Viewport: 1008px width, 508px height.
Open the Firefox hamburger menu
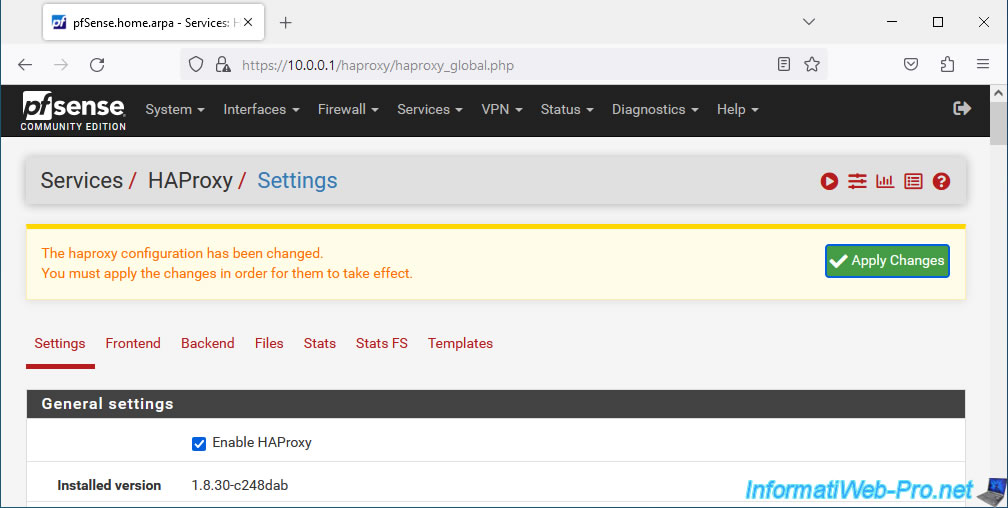(x=983, y=64)
